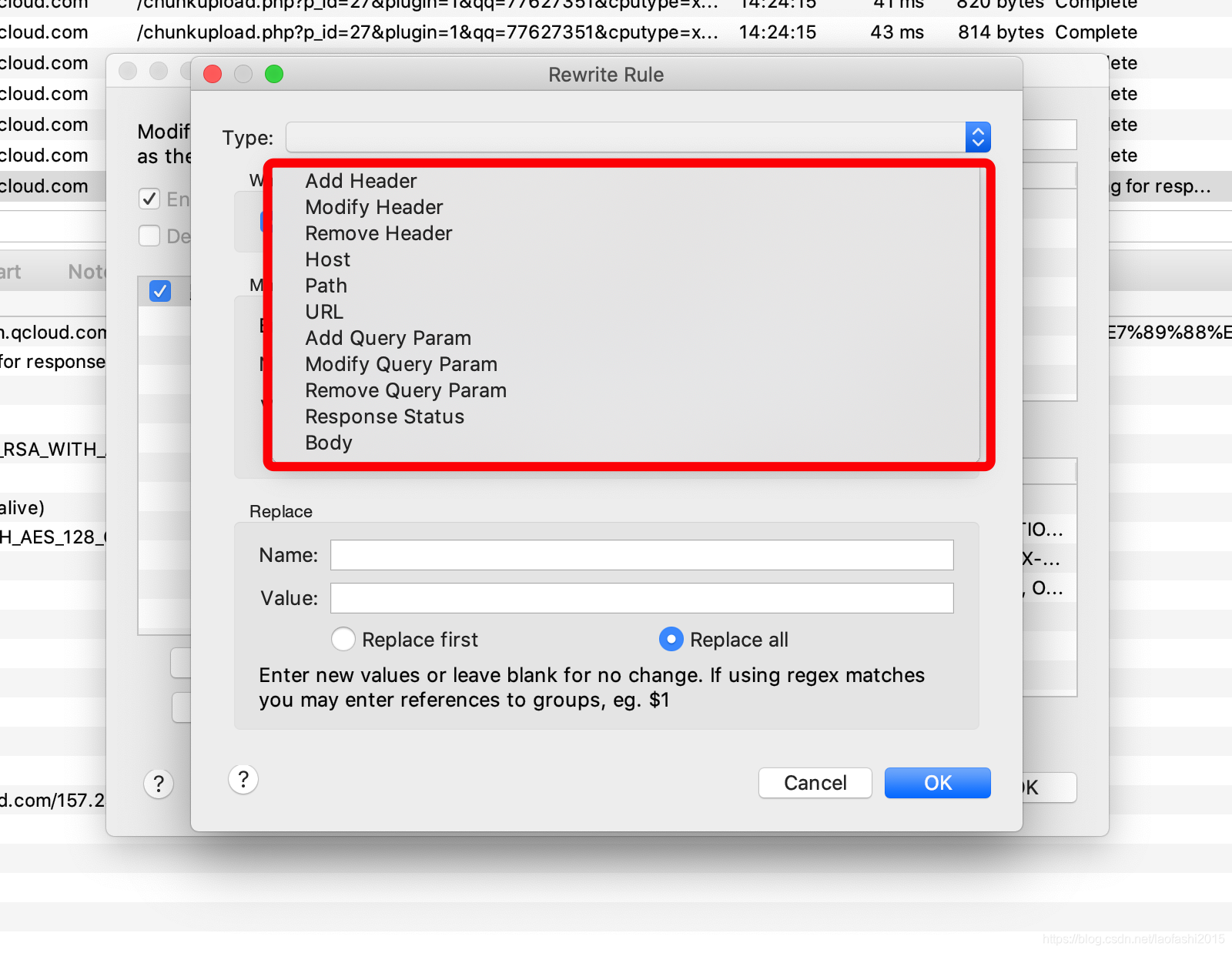Pick Modify Query Param option

coord(401,364)
